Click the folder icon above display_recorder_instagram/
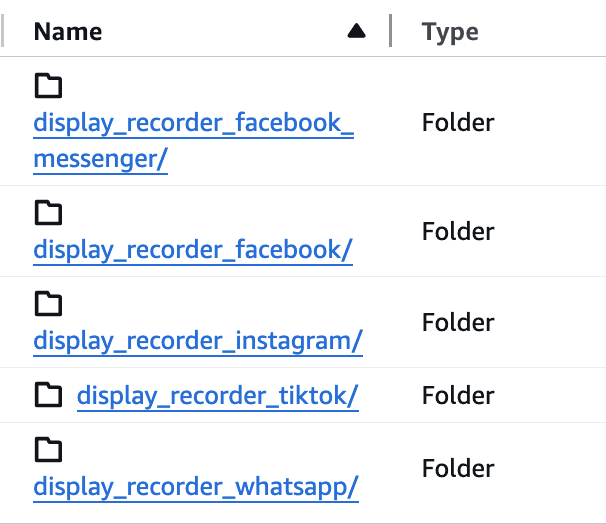The image size is (606, 524). (x=48, y=304)
